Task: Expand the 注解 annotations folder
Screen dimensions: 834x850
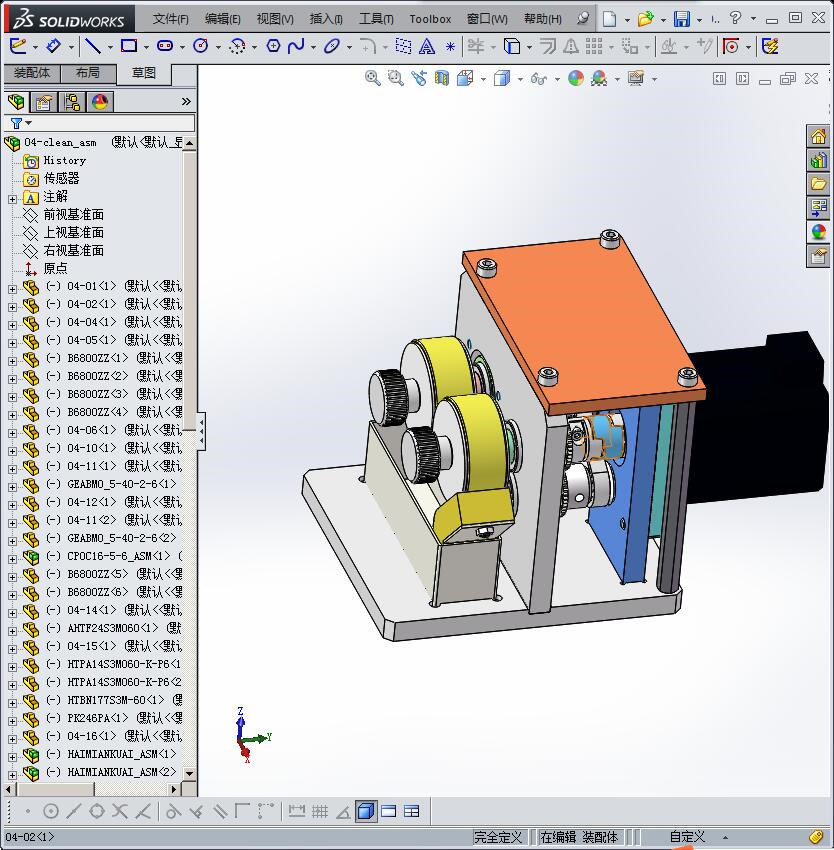Action: point(12,199)
